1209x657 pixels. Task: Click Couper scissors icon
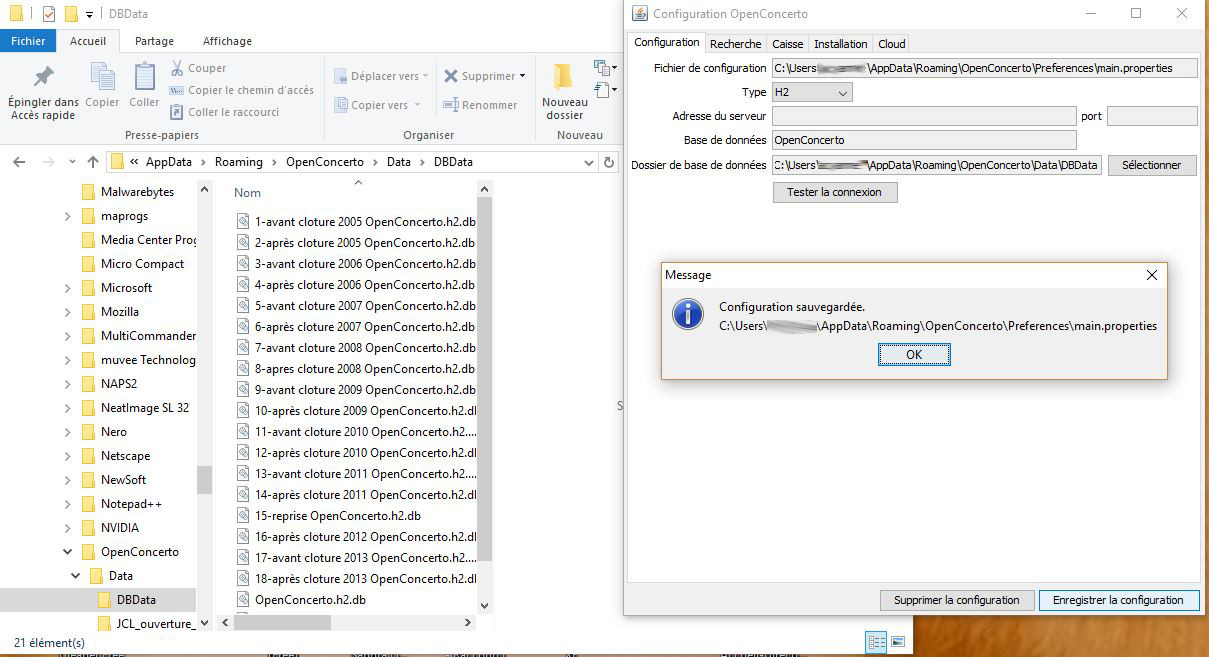pos(177,68)
